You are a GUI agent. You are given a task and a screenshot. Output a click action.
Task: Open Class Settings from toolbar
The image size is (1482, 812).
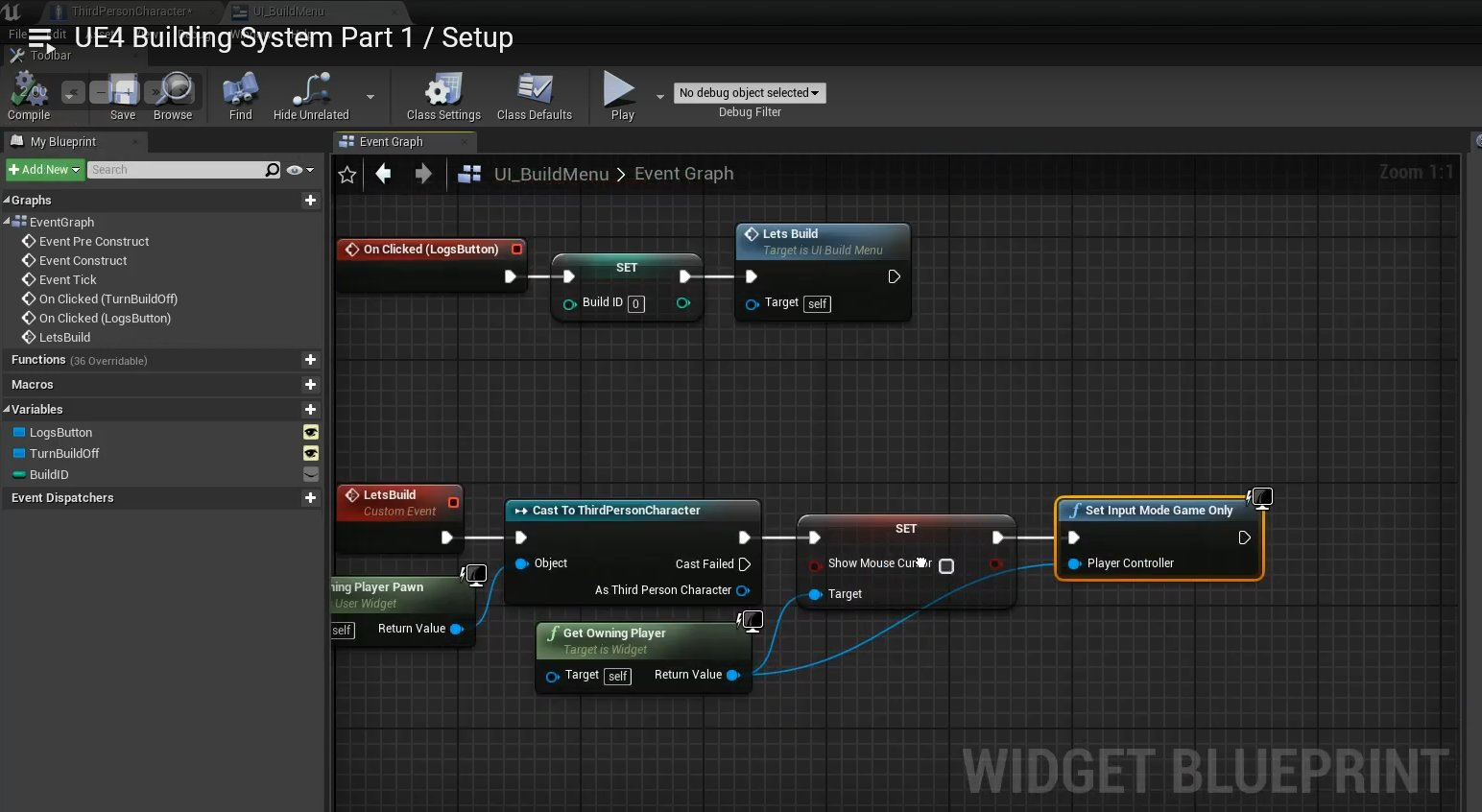tap(443, 91)
